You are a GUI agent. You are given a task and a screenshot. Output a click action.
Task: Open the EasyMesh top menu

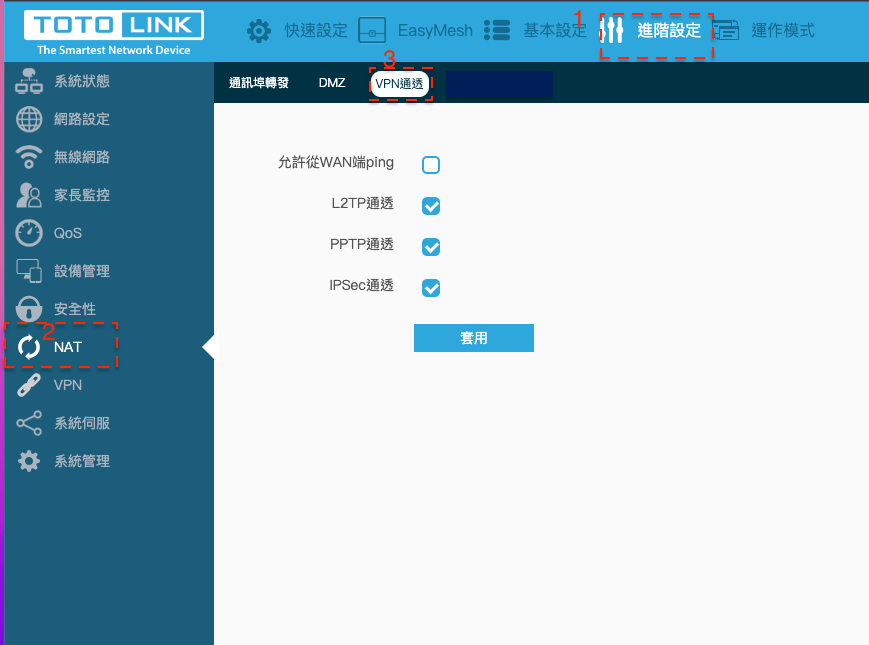pyautogui.click(x=435, y=30)
